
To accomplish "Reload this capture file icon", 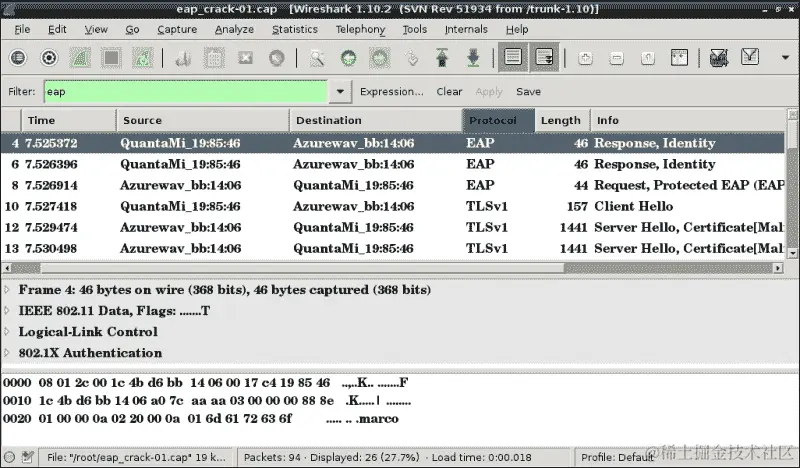I will 277,58.
